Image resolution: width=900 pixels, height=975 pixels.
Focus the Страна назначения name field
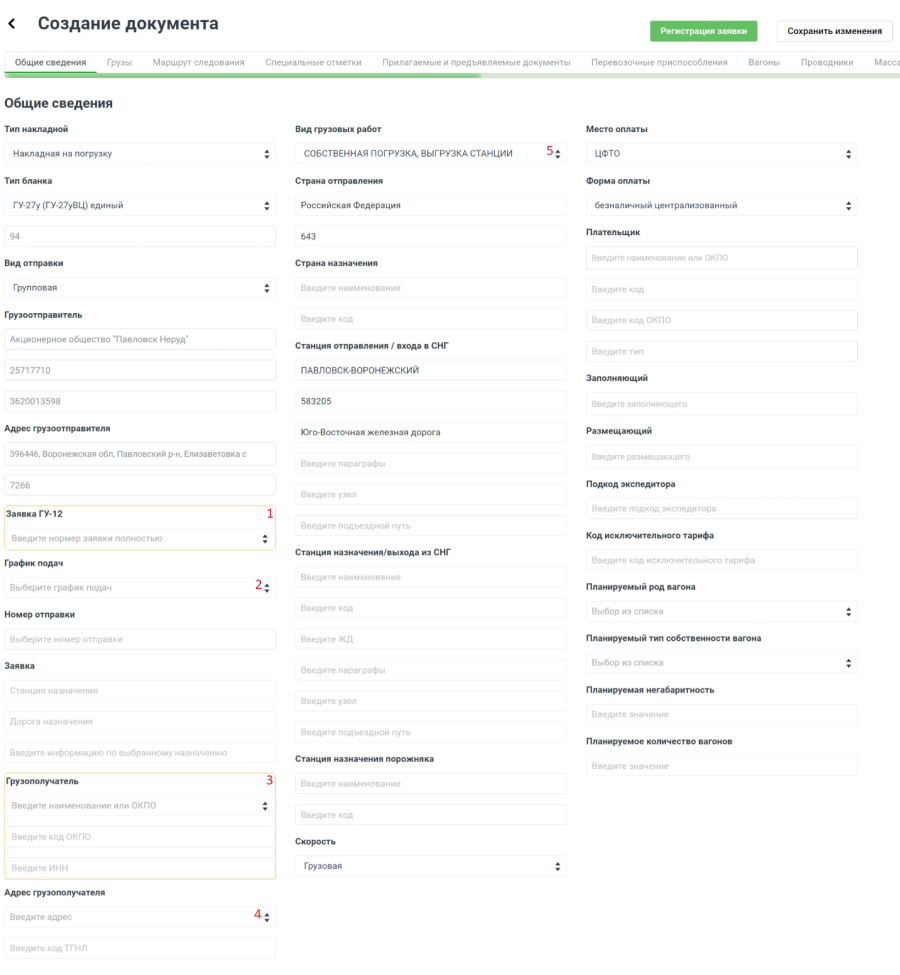(x=430, y=288)
